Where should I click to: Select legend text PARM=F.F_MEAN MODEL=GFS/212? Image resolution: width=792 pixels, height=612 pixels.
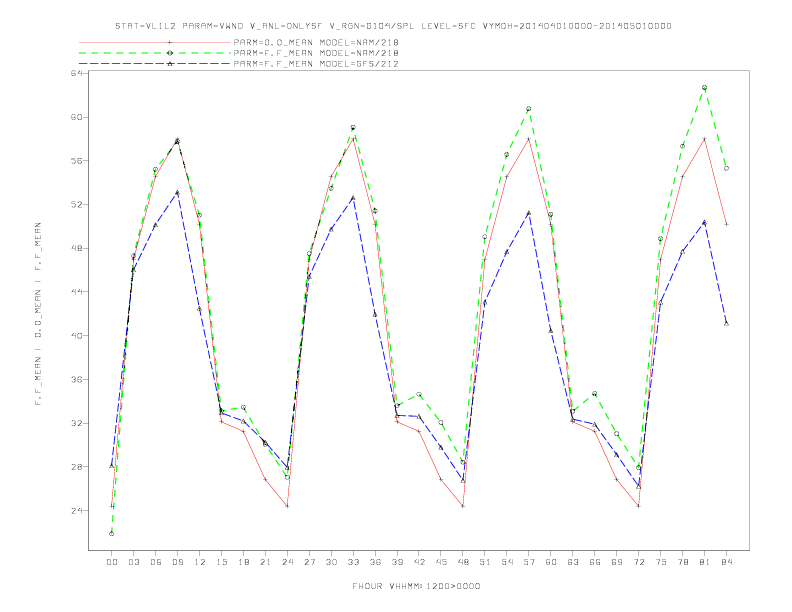(x=316, y=64)
